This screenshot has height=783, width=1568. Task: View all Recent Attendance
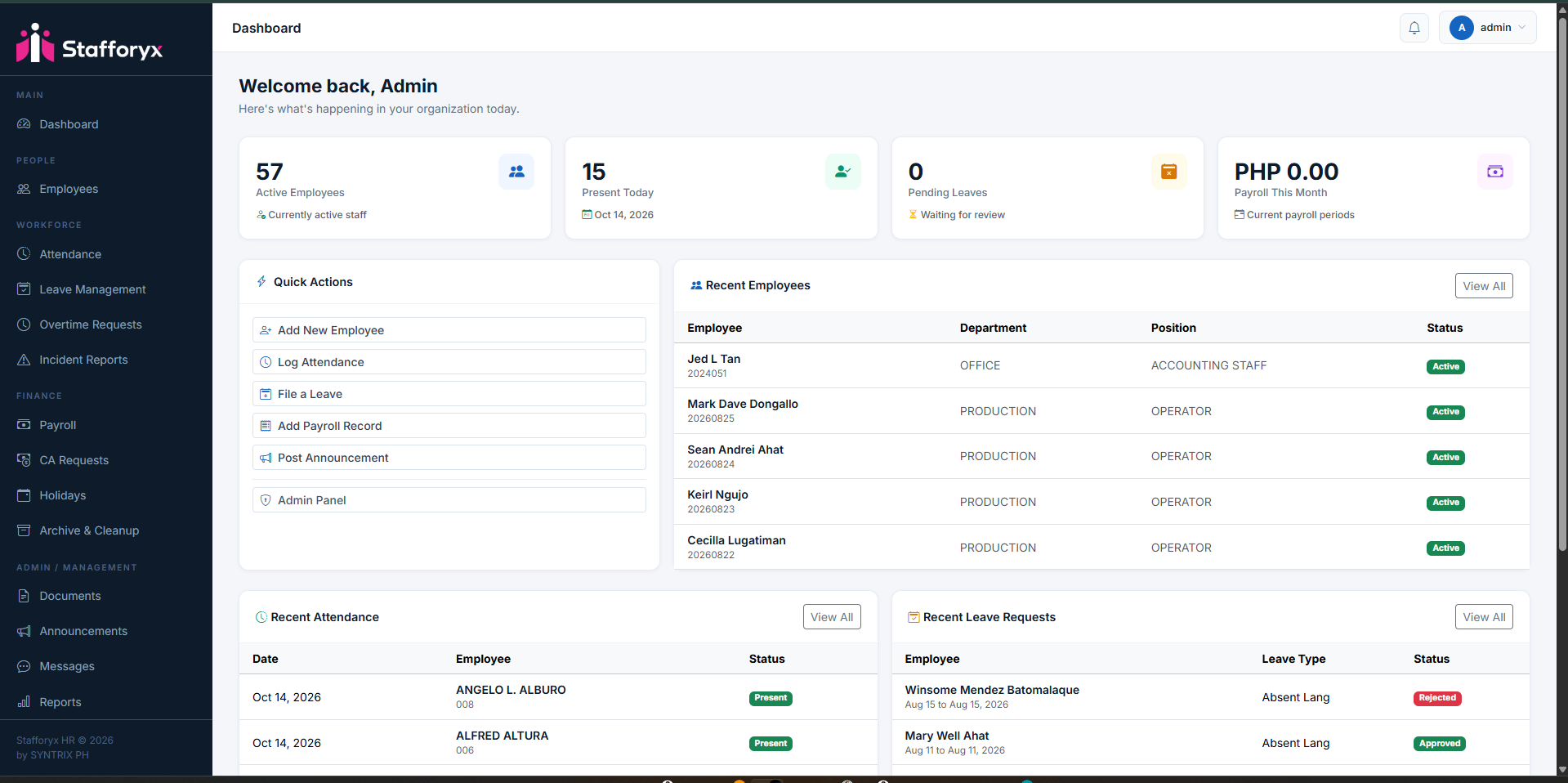(x=832, y=617)
